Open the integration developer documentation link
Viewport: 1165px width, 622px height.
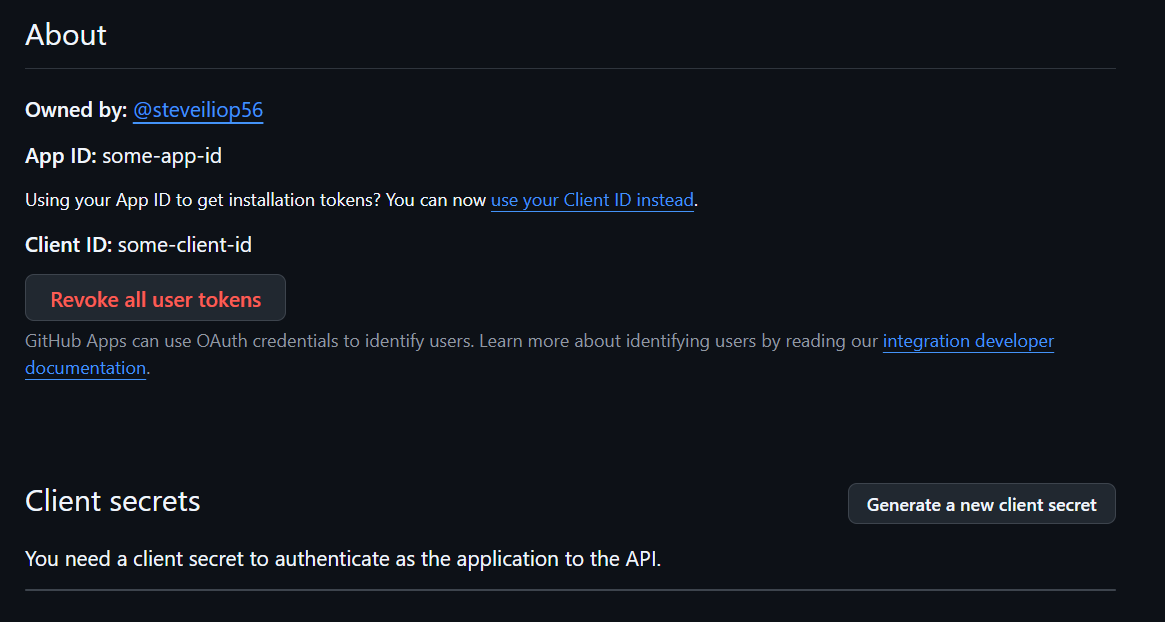[967, 341]
